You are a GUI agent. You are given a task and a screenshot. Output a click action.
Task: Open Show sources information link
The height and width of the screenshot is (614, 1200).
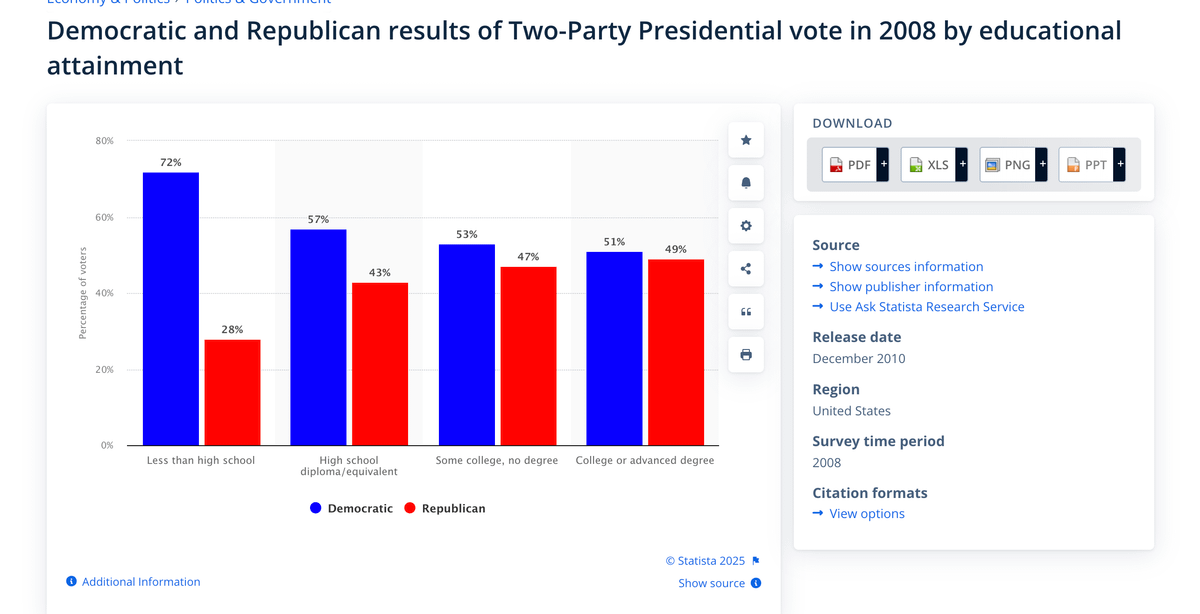point(906,267)
